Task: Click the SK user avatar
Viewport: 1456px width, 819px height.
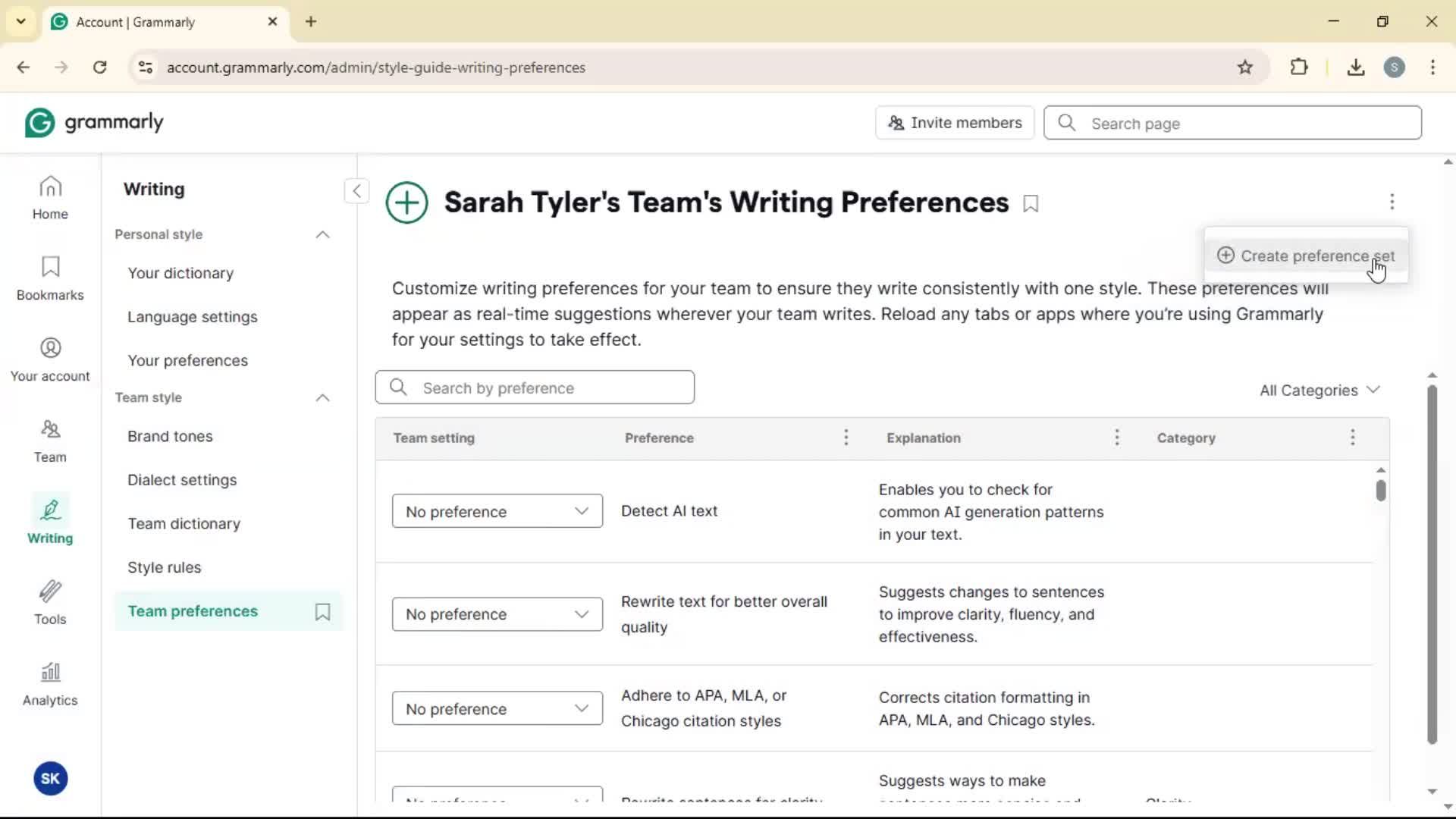Action: tap(51, 778)
